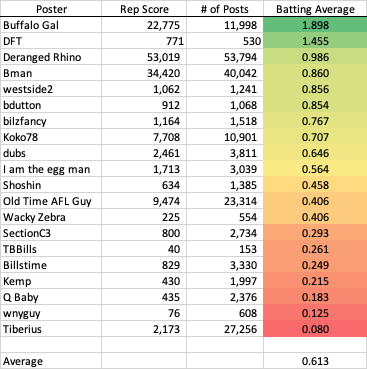Select the Bman poster cell
Viewport: 367px width, 369px height.
pyautogui.click(x=51, y=73)
